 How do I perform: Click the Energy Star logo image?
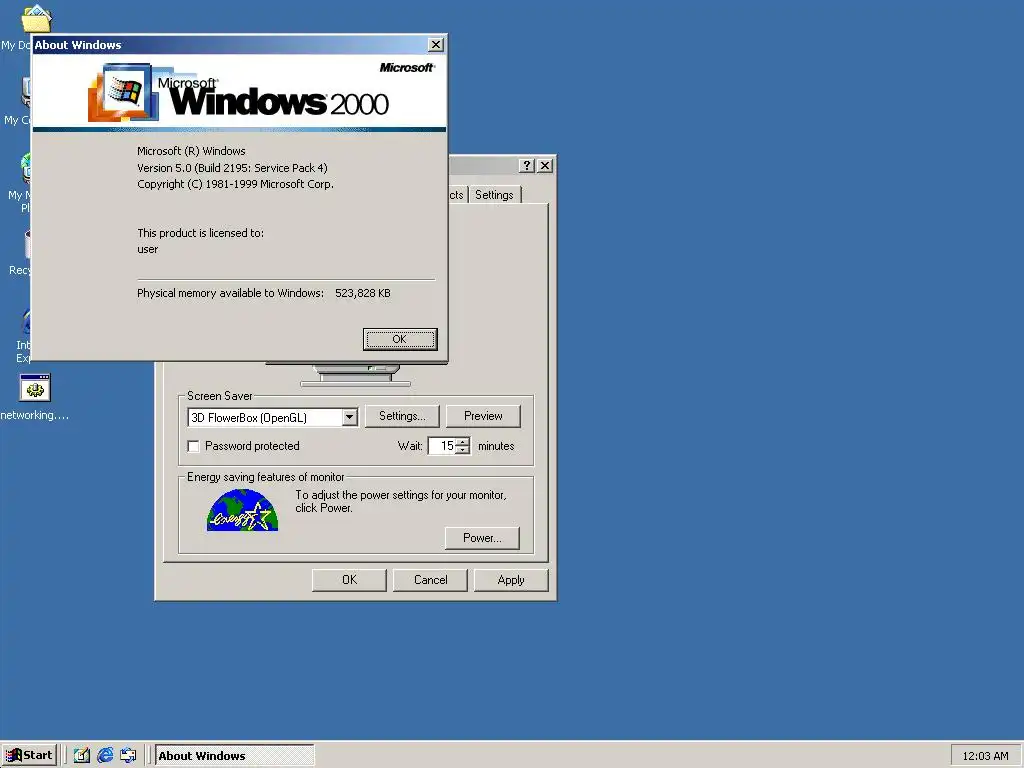[242, 511]
